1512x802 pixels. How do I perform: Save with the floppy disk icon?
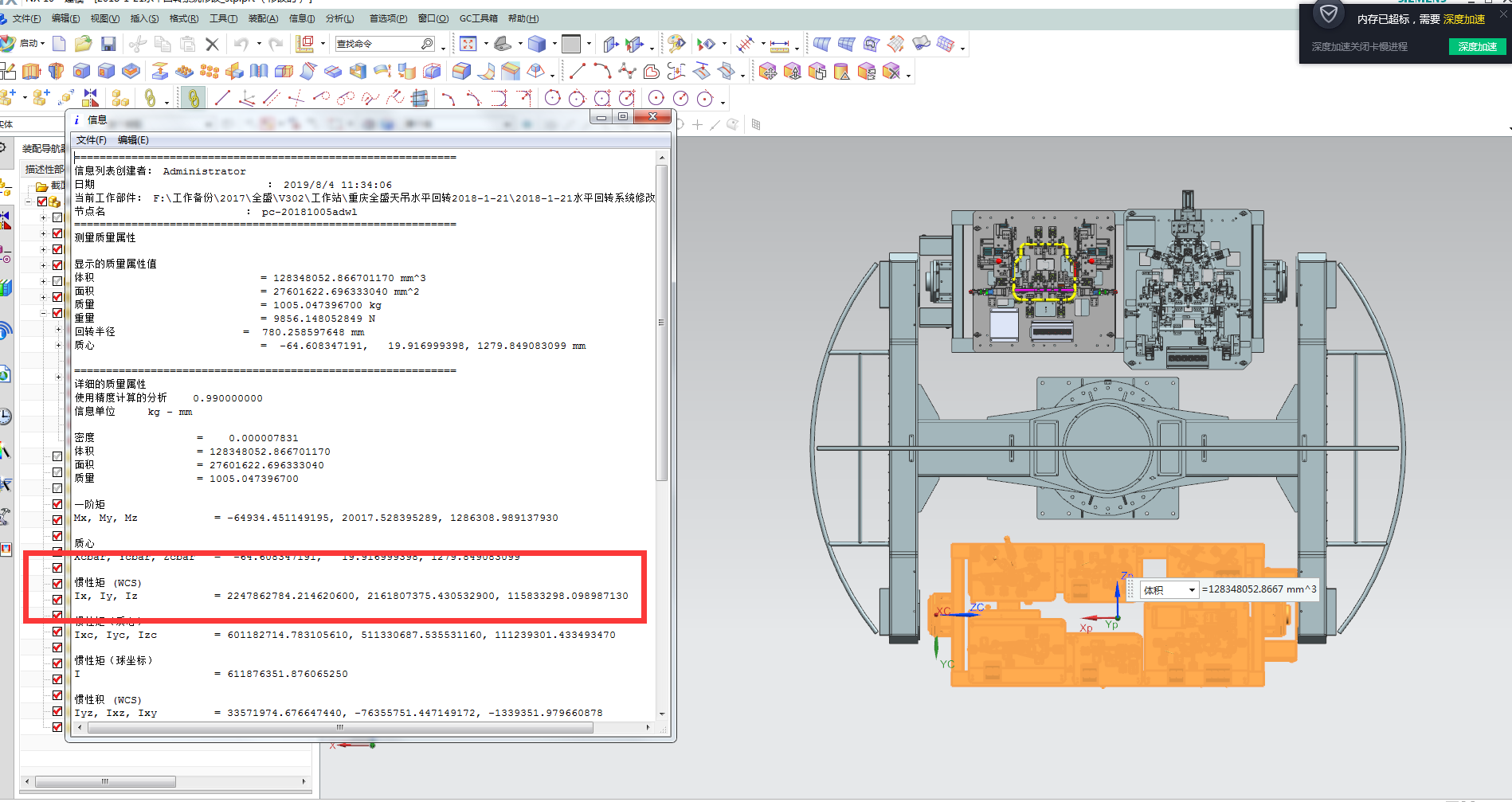tap(109, 44)
